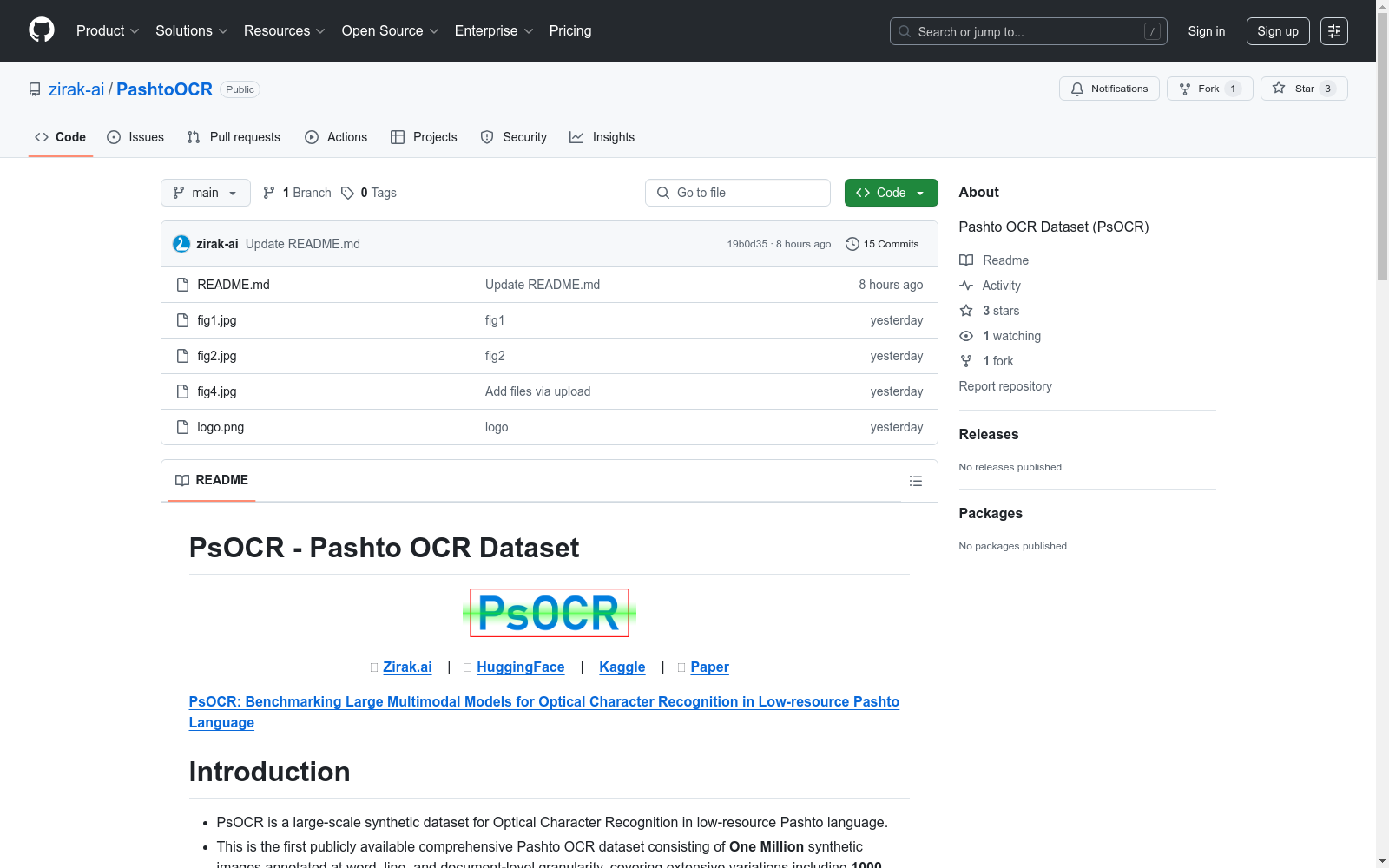Click the 15 Commits history link
This screenshot has height=868, width=1389.
coord(882,244)
